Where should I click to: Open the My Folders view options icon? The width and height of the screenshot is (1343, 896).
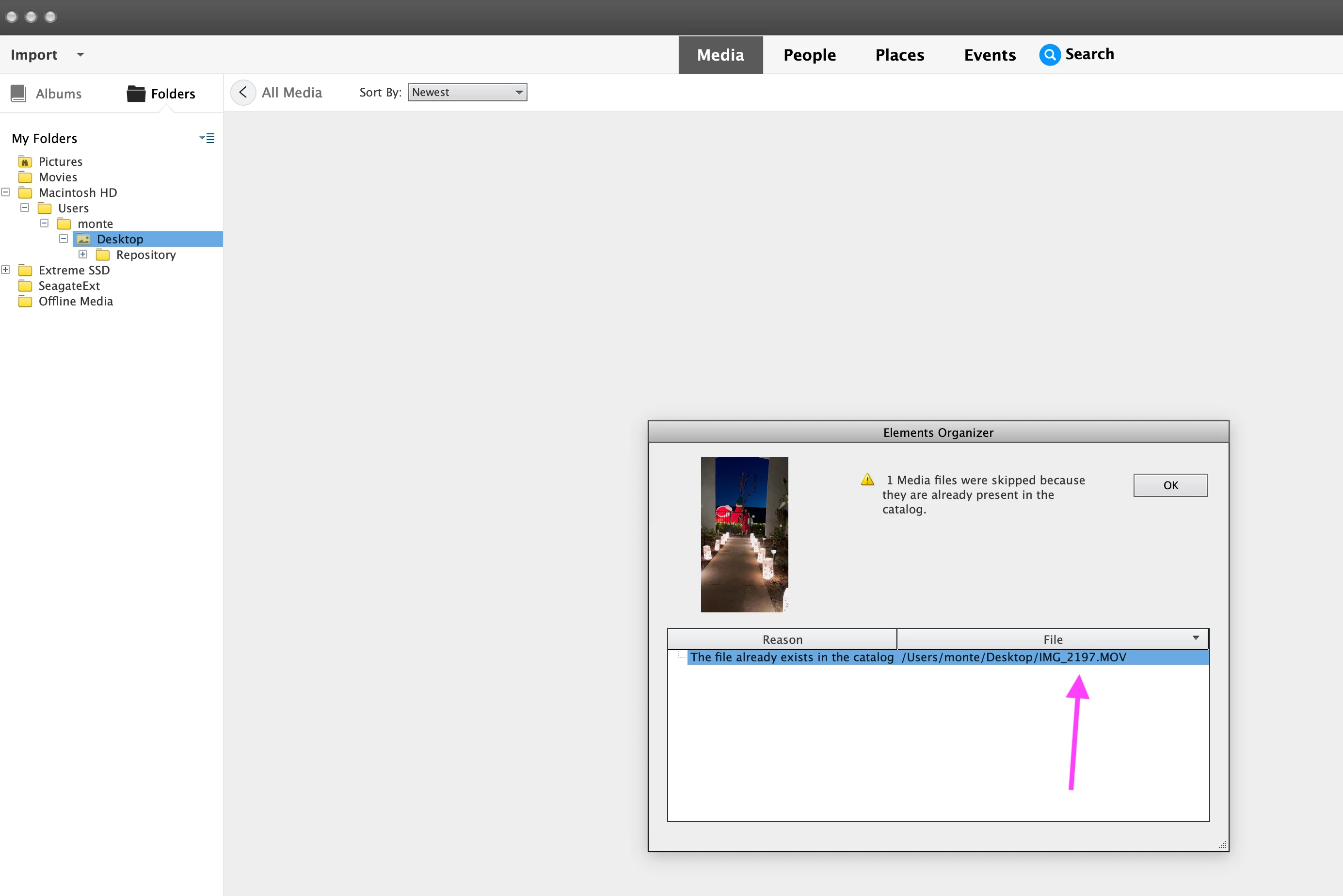pos(208,138)
